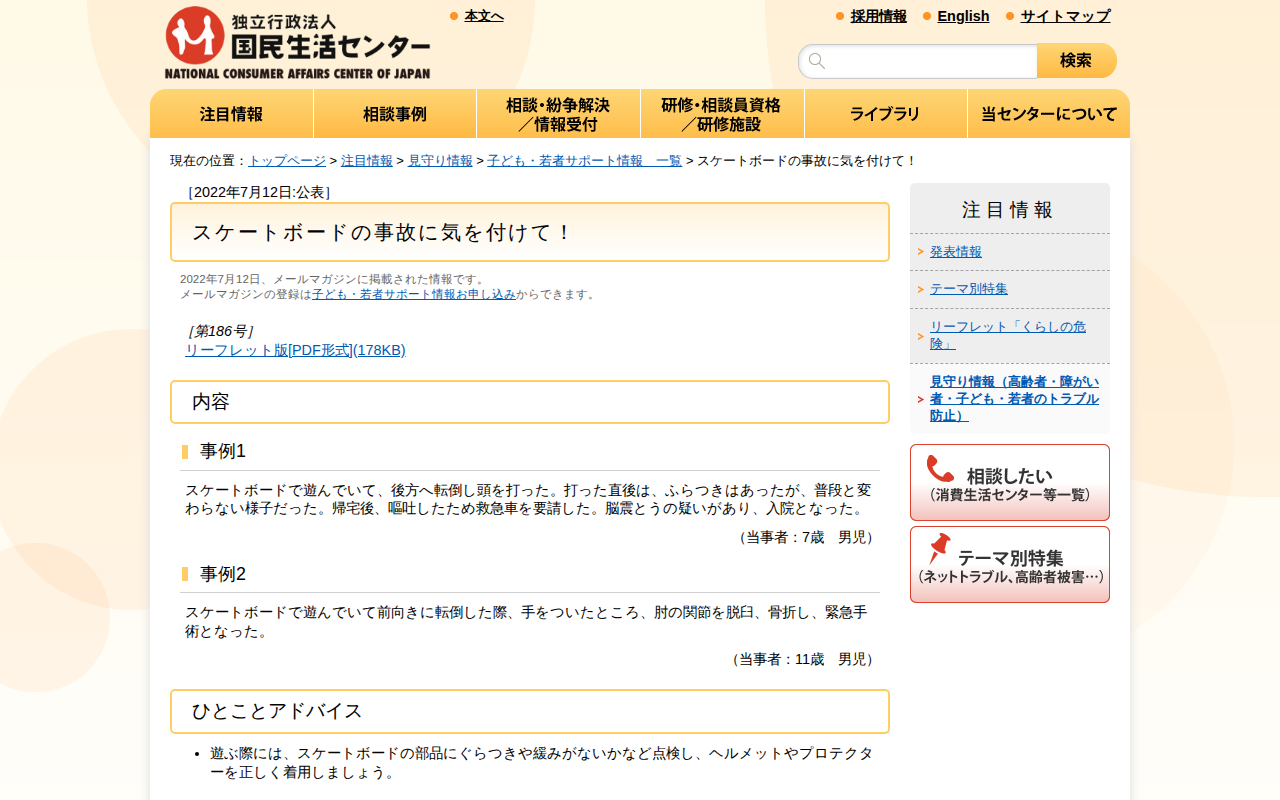Open the ライブラリ navigation tab
The width and height of the screenshot is (1280, 800).
click(x=886, y=114)
